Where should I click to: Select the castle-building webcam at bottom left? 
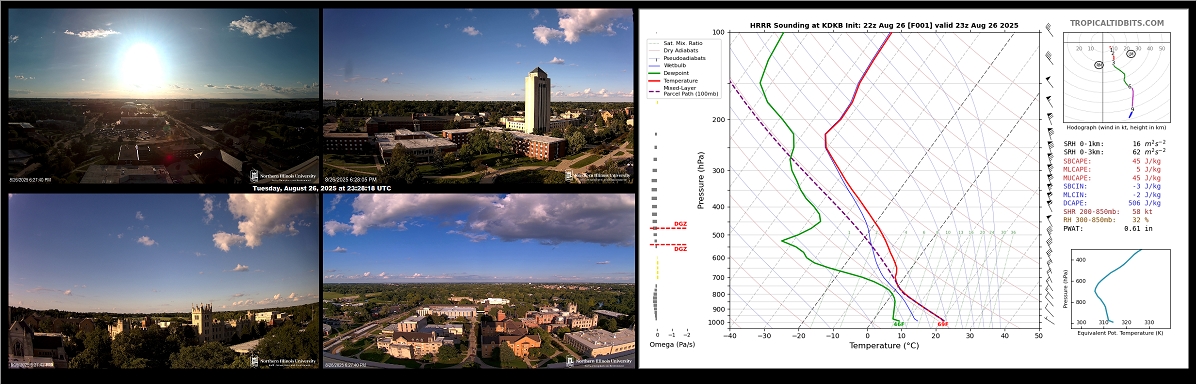163,281
